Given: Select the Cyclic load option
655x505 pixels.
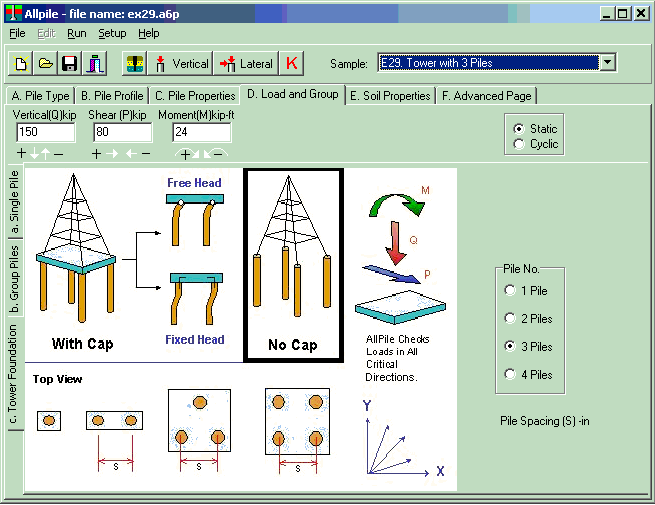Looking at the screenshot, I should click(518, 144).
